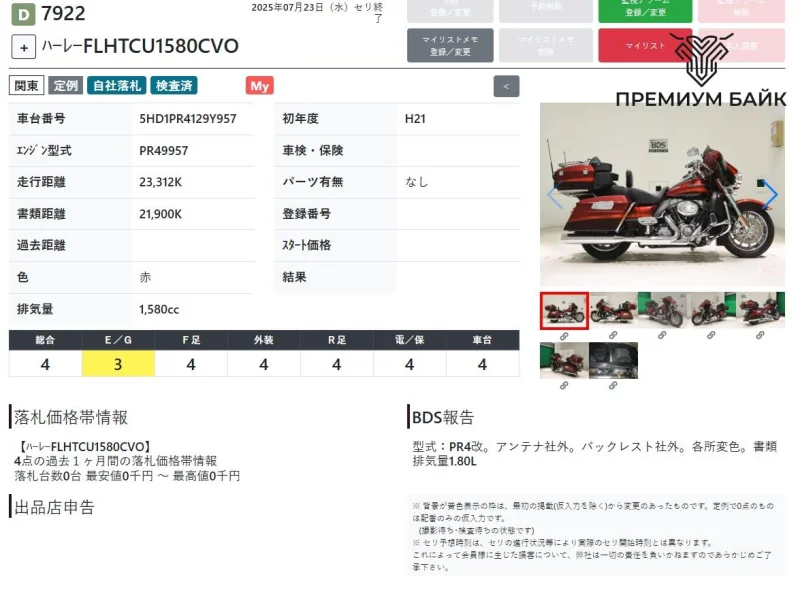Click the green 登録/変更 button
The width and height of the screenshot is (800, 600).
(645, 10)
